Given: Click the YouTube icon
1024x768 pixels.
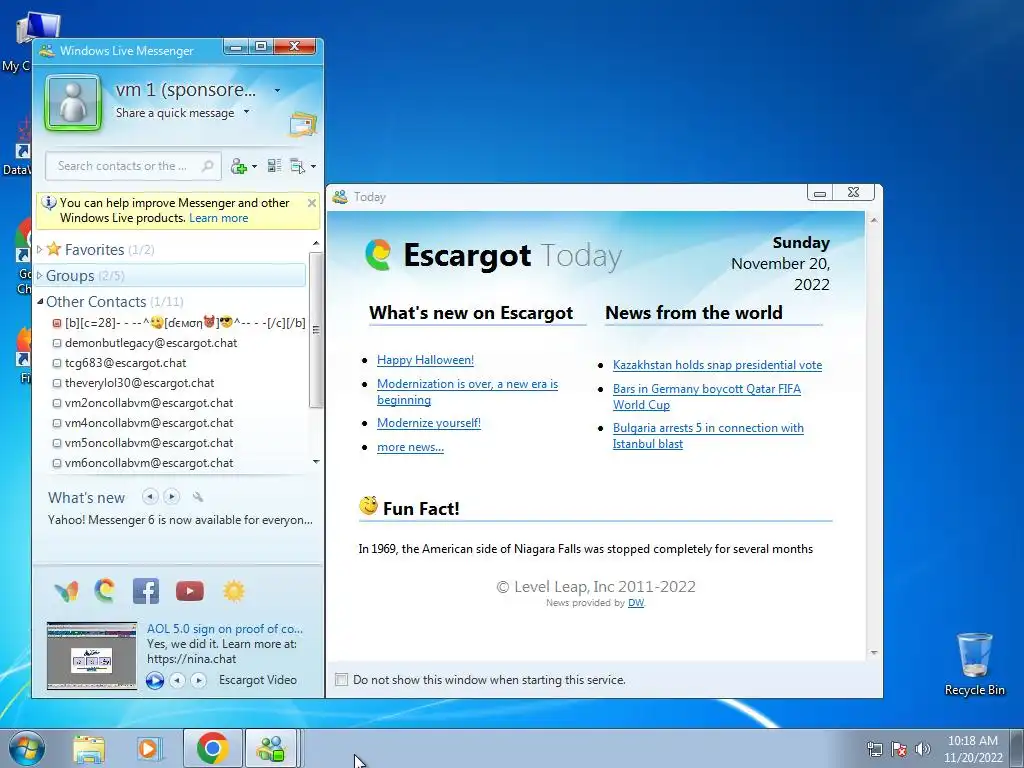Looking at the screenshot, I should [x=189, y=591].
